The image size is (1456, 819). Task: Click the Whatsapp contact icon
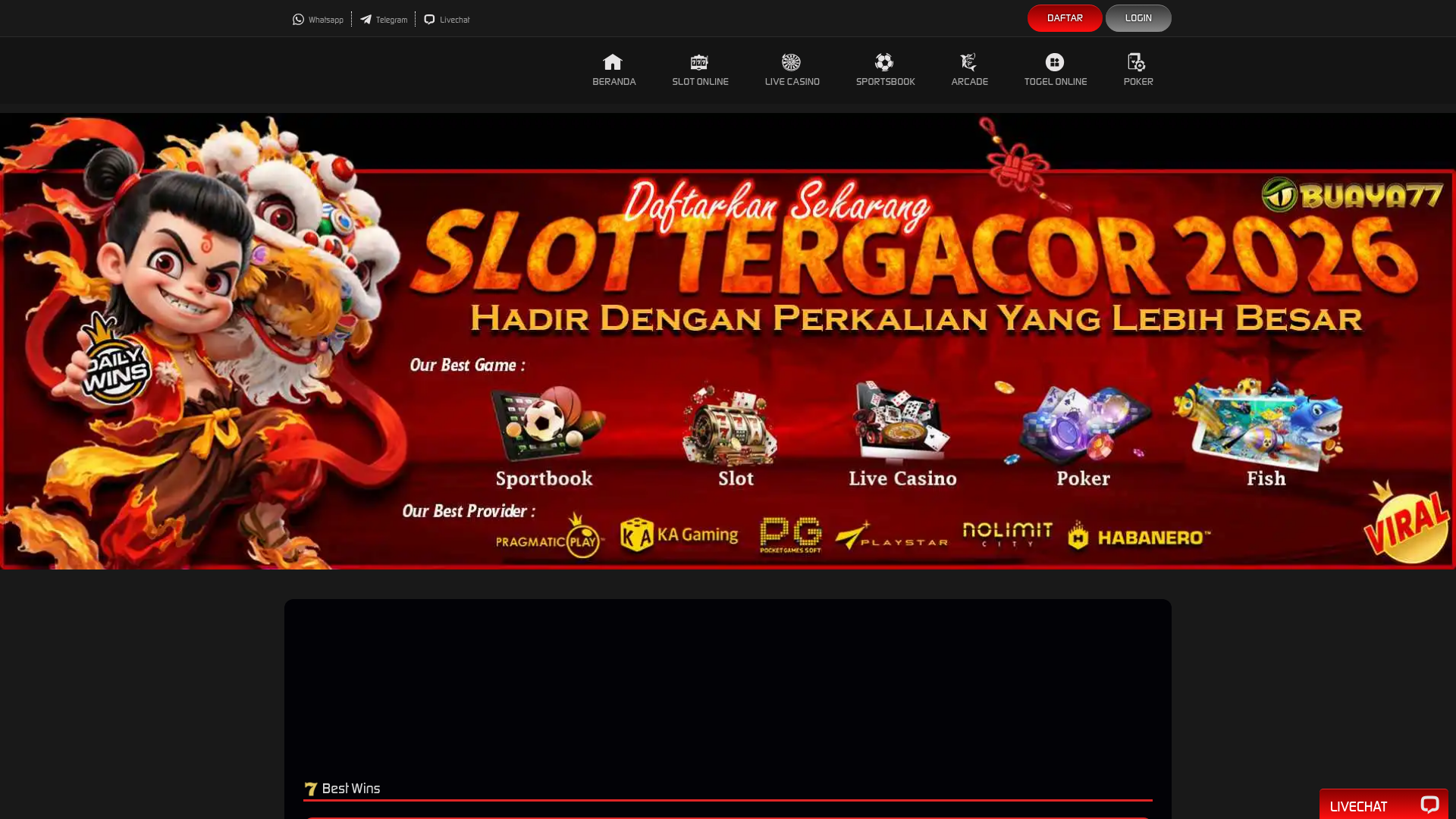[x=298, y=20]
